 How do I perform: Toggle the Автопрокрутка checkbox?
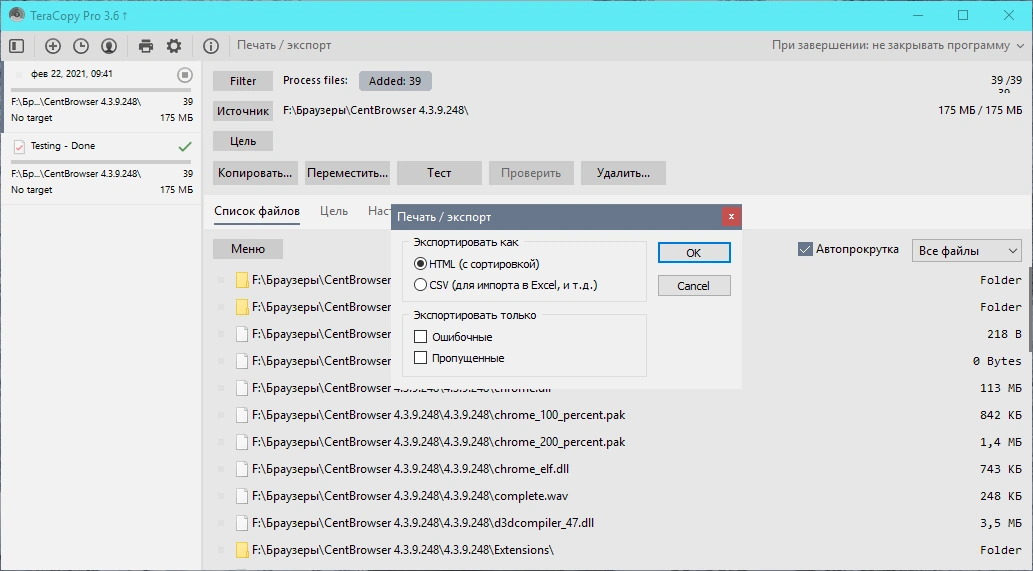tap(804, 249)
